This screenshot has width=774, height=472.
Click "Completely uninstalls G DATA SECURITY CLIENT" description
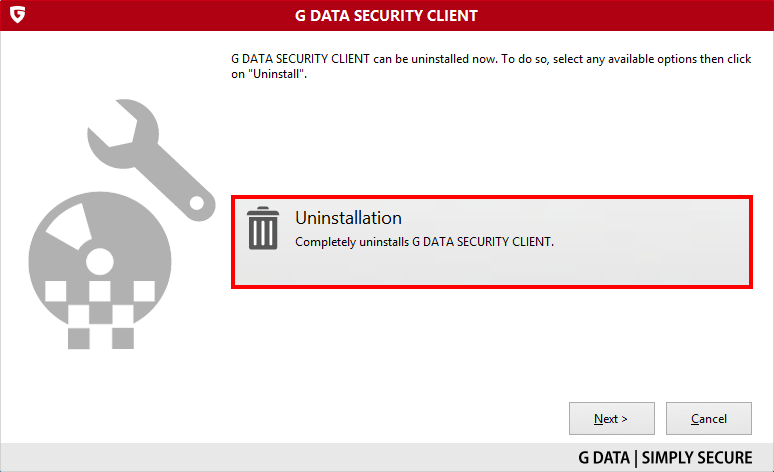[425, 242]
